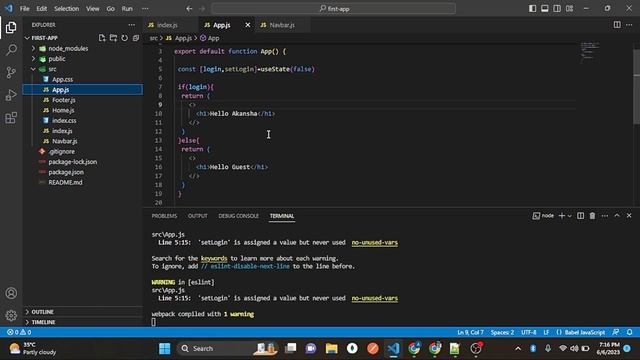The width and height of the screenshot is (640, 360).
Task: Open the Extensions view
Action: tap(11, 118)
